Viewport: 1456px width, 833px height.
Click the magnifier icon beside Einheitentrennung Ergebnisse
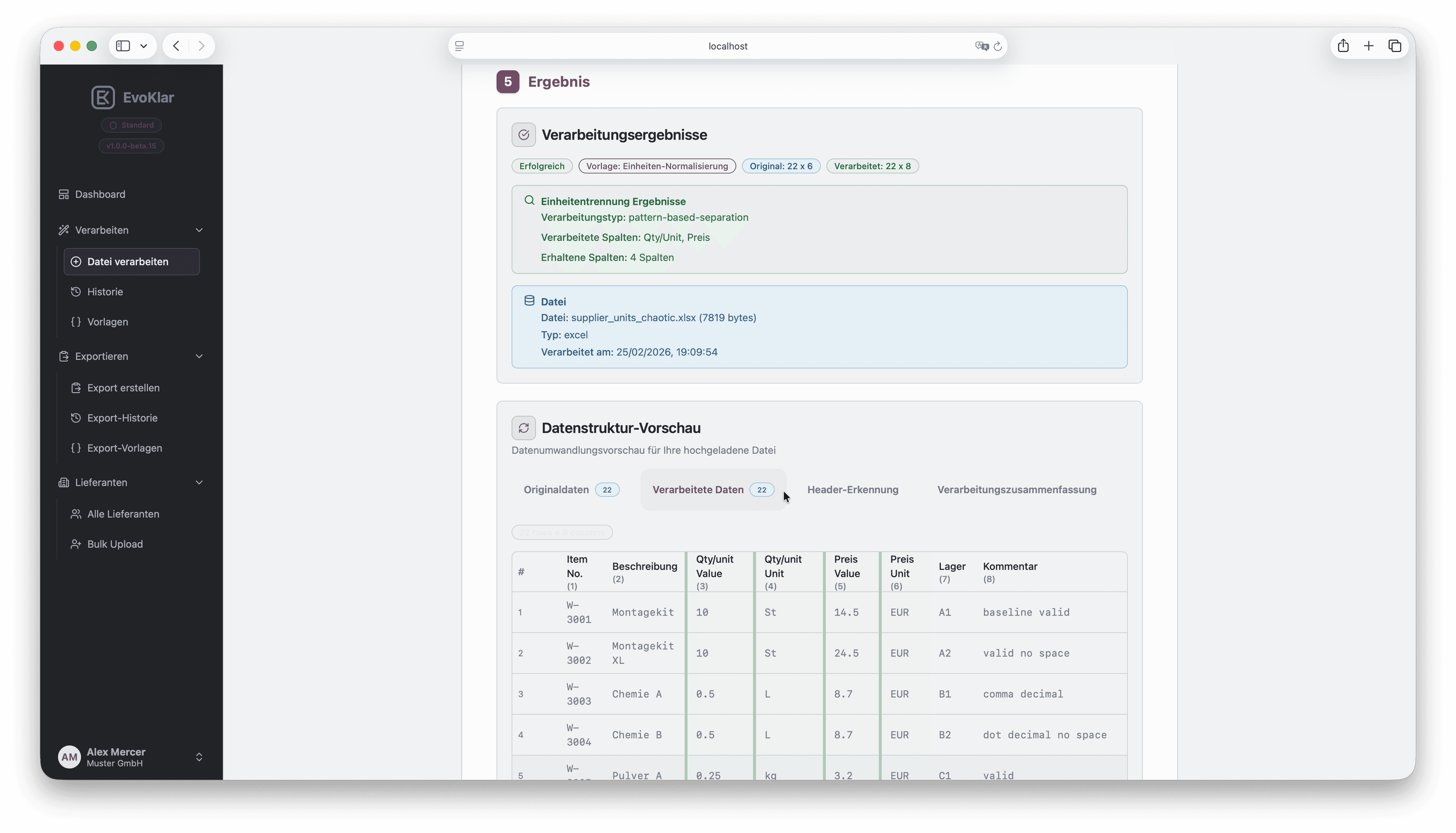(x=529, y=201)
